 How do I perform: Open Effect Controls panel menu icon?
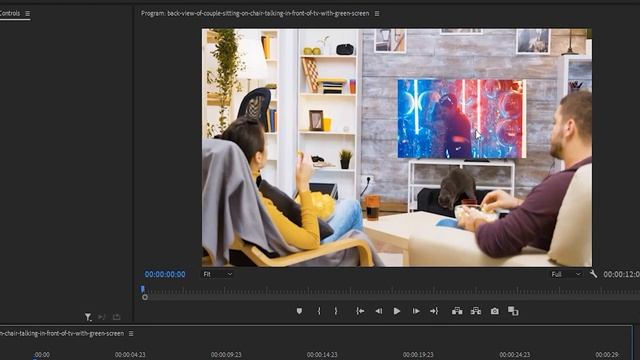[27, 13]
